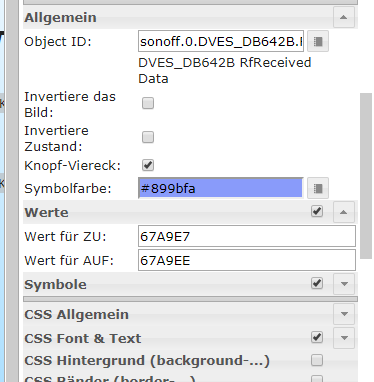This screenshot has height=382, width=374.
Task: Click the 'CSS Allgemein' section header text
Action: pos(76,315)
